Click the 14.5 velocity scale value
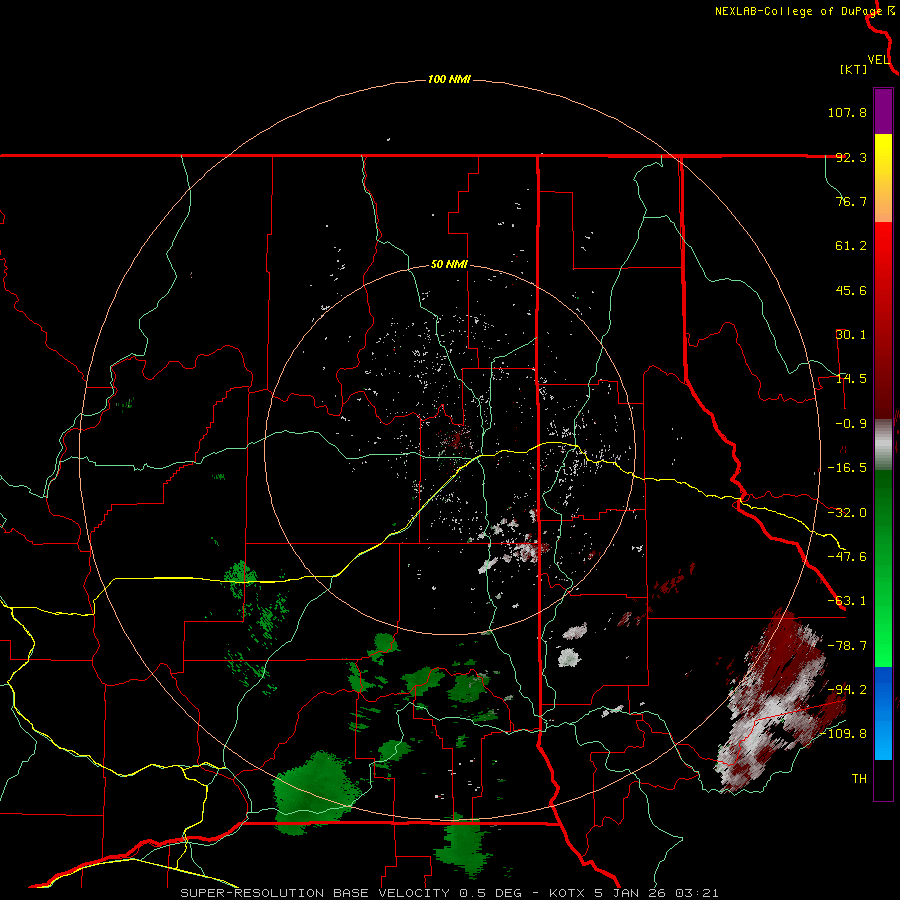Viewport: 900px width, 900px height. (x=851, y=379)
